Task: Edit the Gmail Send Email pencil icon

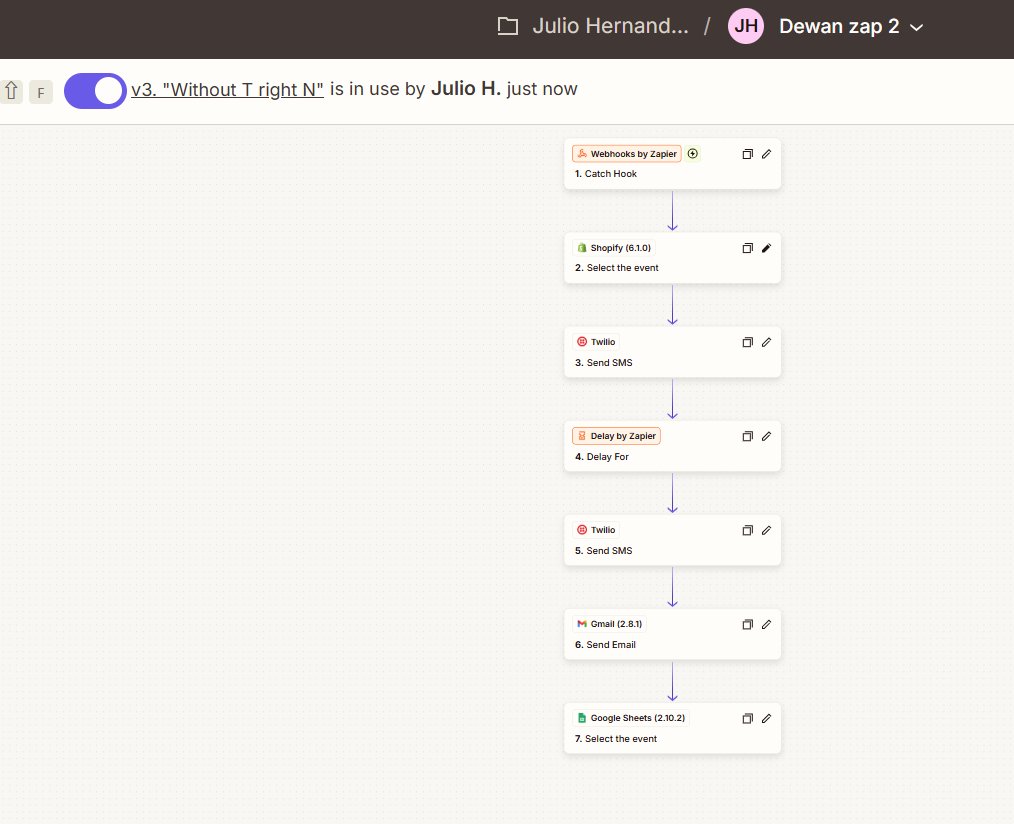Action: pyautogui.click(x=766, y=624)
